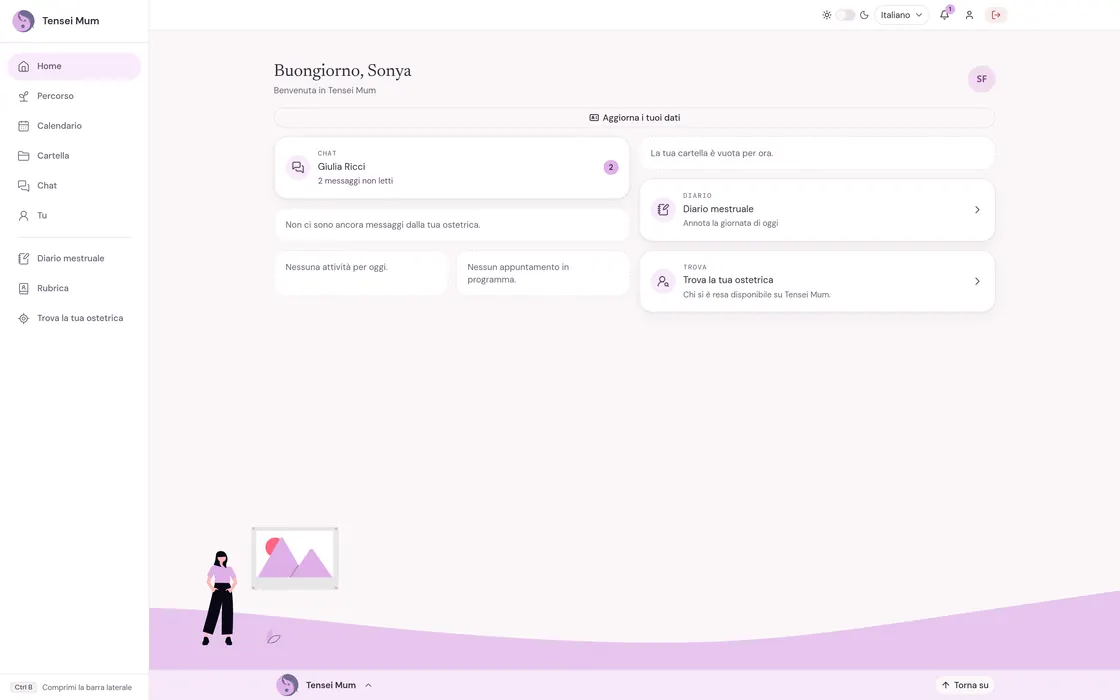The width and height of the screenshot is (1120, 700).
Task: Click 'Nessuna attività per oggi.' text
Action: (x=336, y=267)
